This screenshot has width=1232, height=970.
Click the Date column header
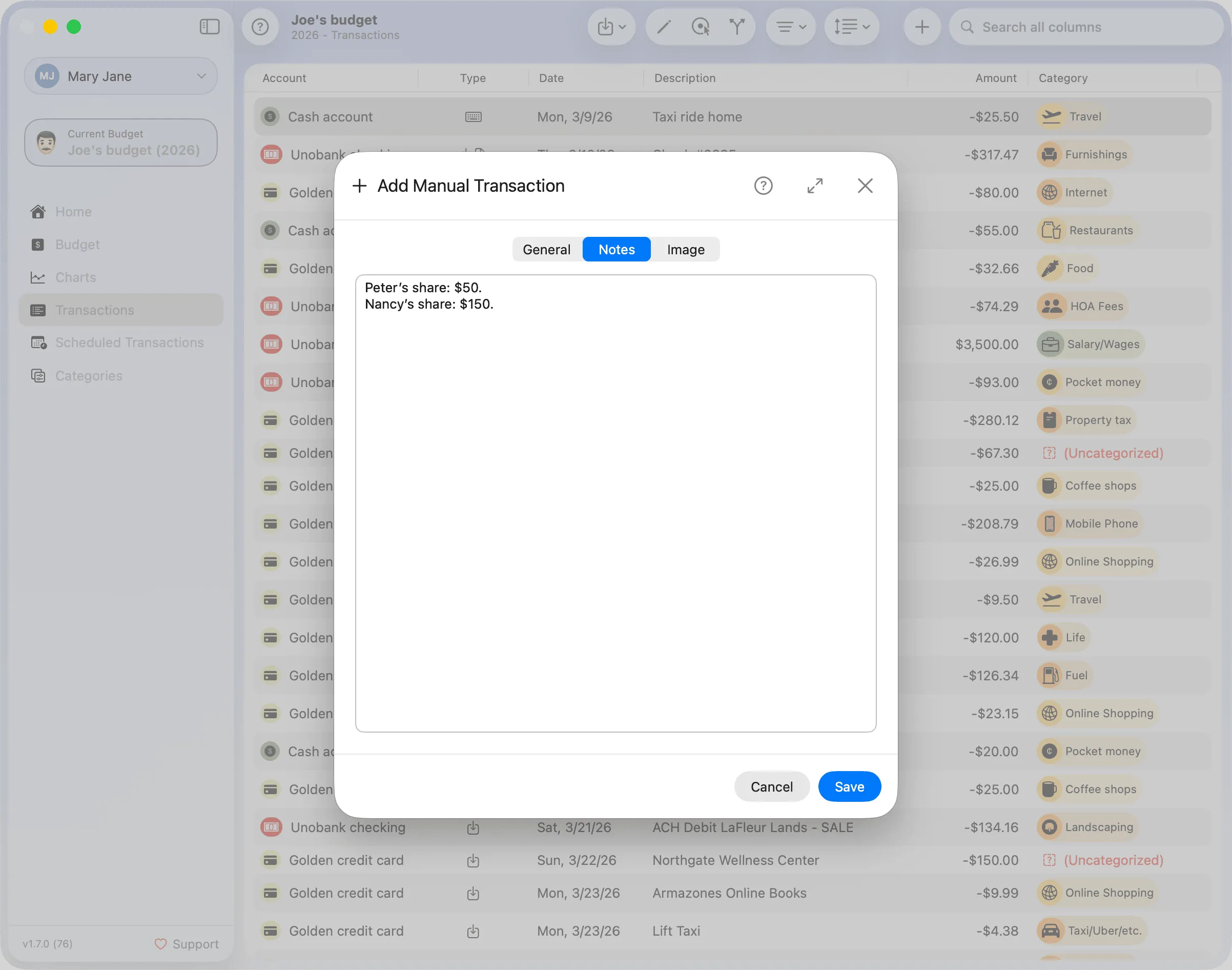[551, 78]
